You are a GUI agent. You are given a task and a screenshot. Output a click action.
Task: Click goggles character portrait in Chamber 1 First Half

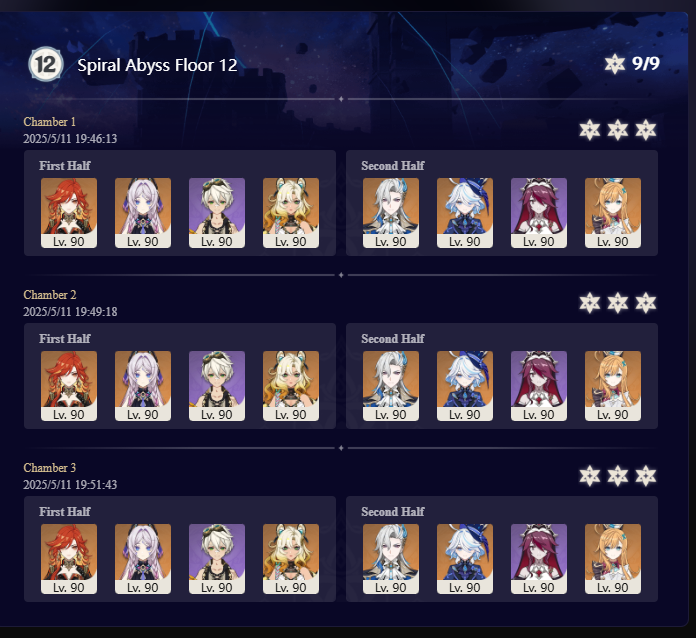(217, 213)
